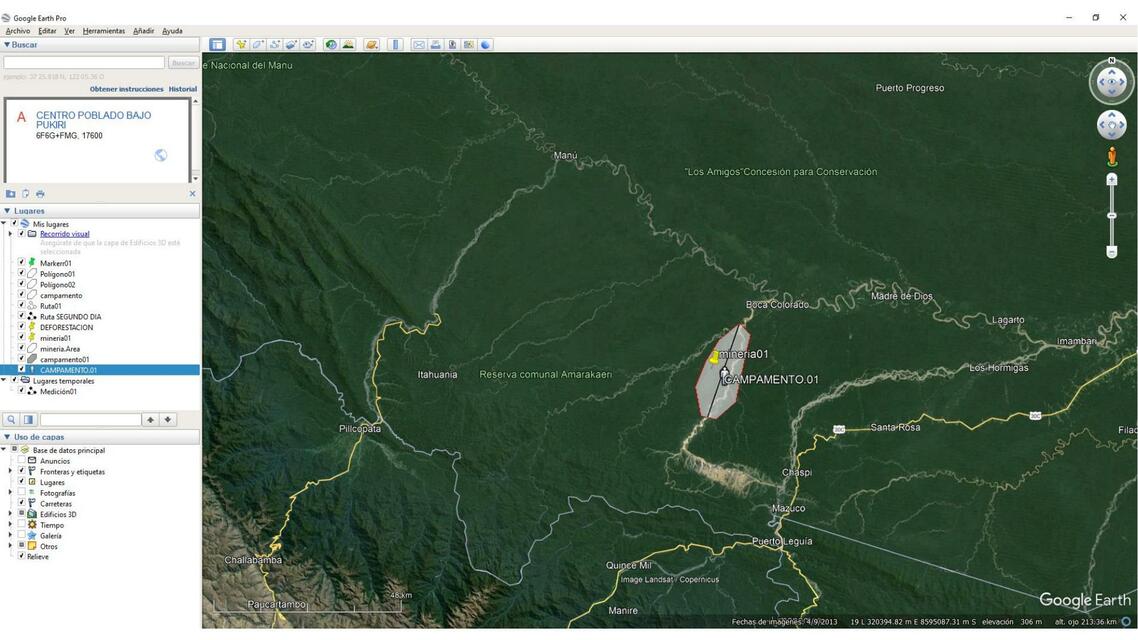Click the Add Placemark pushpin icon
1138x640 pixels.
tap(241, 45)
